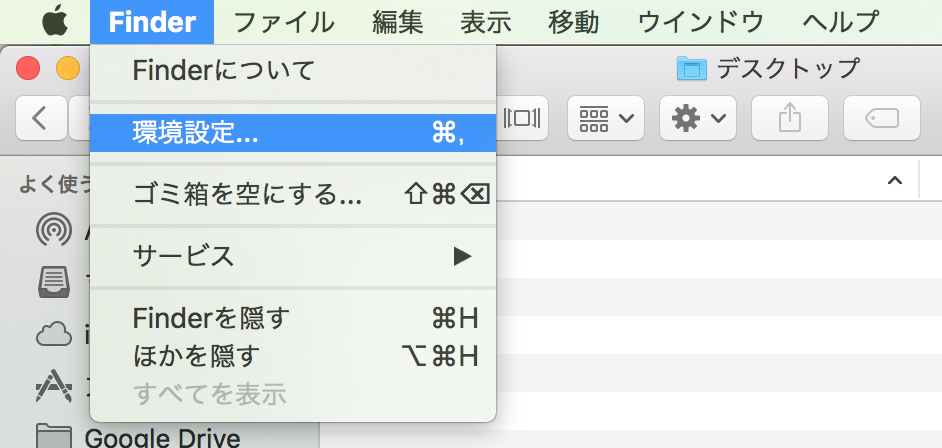The width and height of the screenshot is (942, 448).
Task: Switch to Cover Flow view icon
Action: coord(521,118)
